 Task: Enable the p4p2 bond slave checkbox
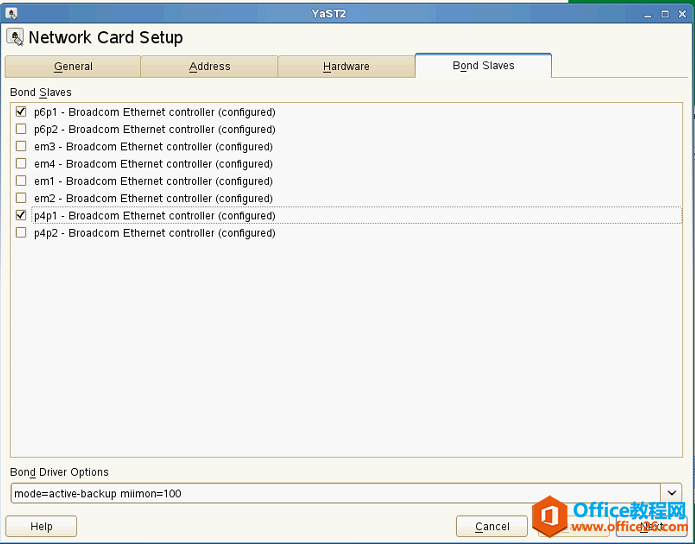[x=21, y=233]
